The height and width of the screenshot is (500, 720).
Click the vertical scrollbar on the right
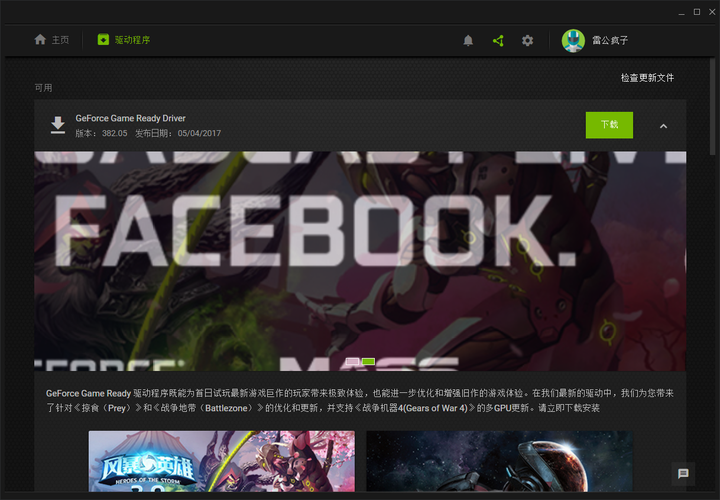712,108
